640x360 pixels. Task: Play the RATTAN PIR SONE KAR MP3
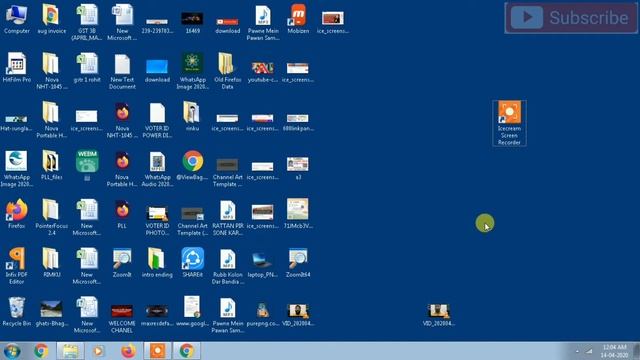(x=227, y=217)
